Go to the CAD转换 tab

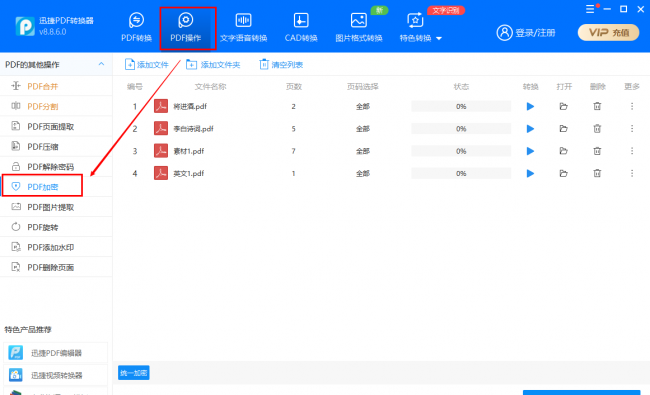click(x=301, y=27)
